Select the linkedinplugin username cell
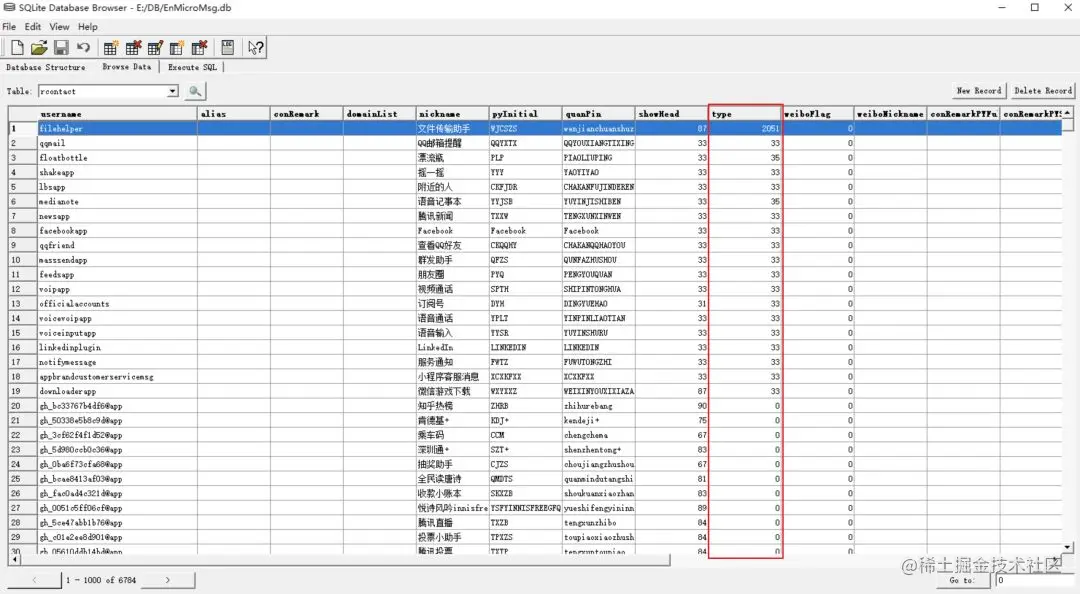1080x594 pixels. click(x=117, y=347)
